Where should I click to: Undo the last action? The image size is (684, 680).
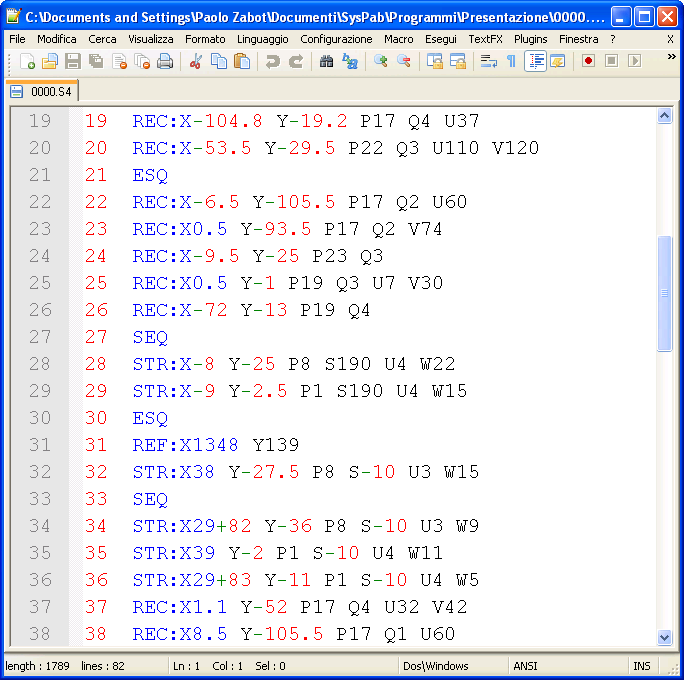[x=273, y=61]
